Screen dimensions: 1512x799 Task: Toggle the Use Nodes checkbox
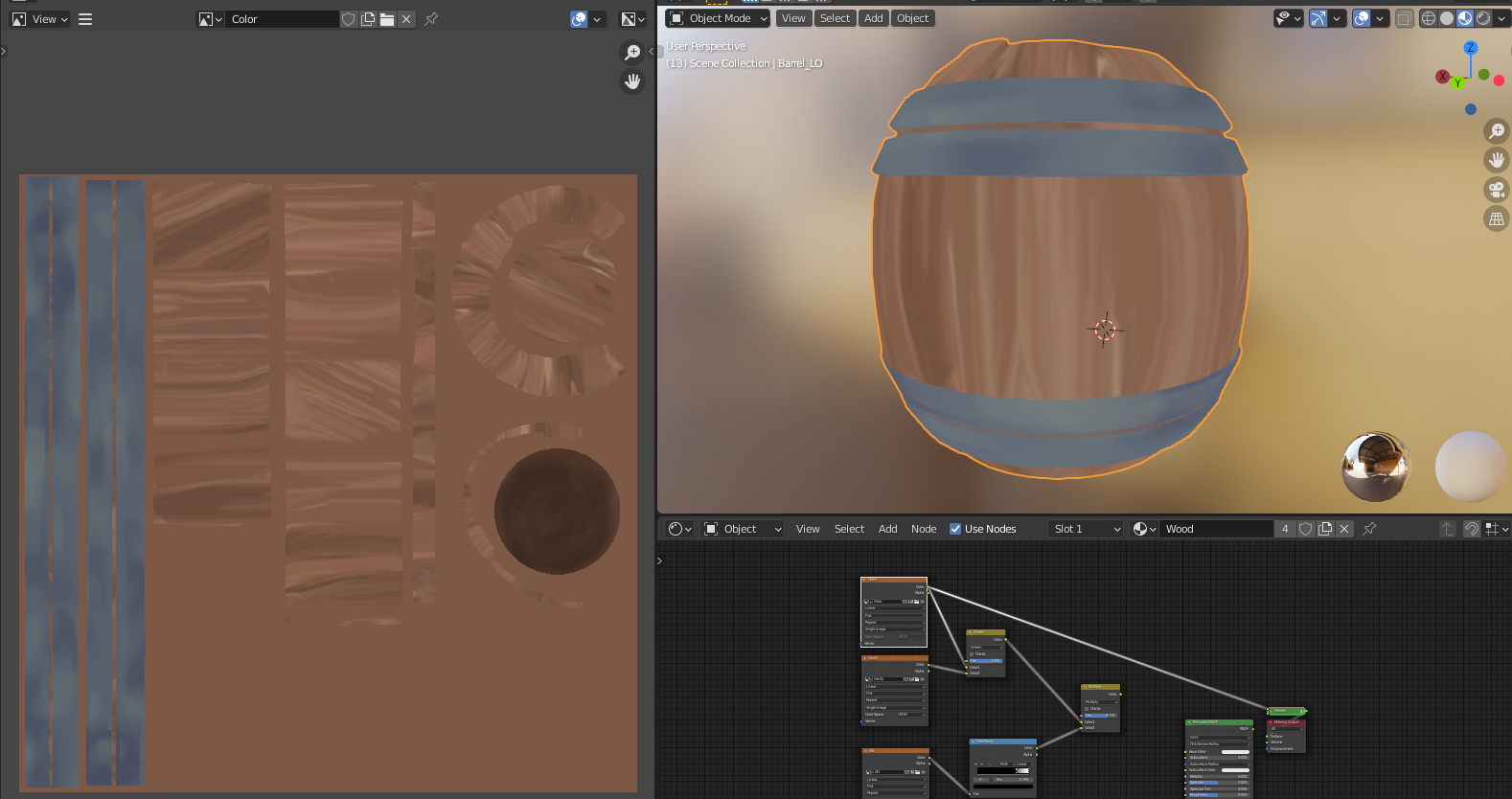click(x=955, y=529)
